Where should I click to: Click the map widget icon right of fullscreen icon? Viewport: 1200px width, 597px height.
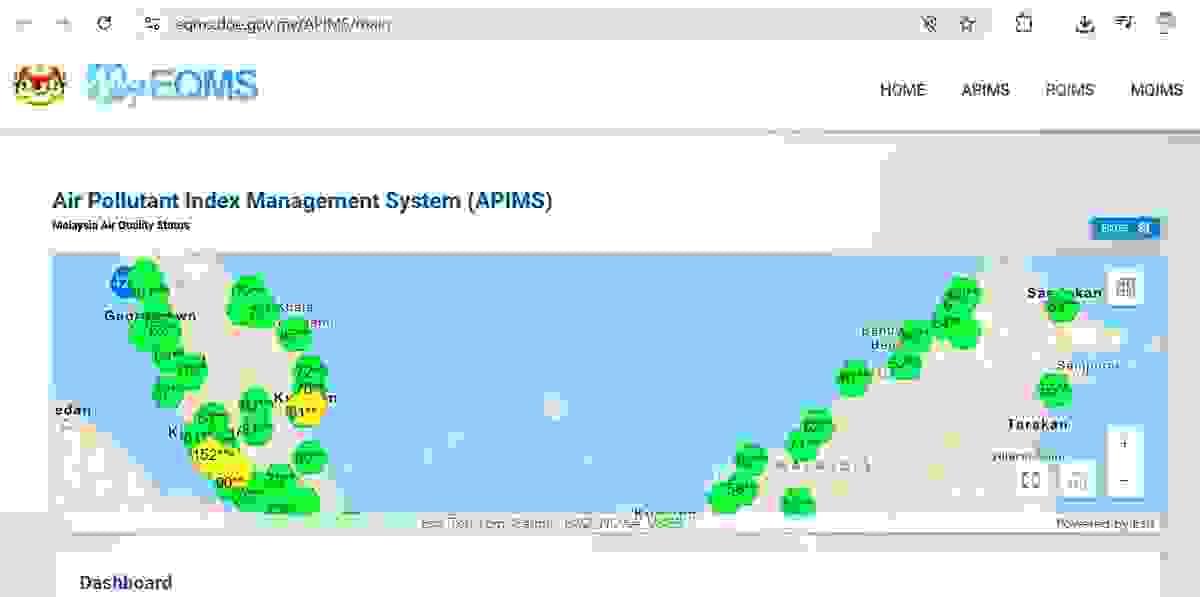(1076, 480)
